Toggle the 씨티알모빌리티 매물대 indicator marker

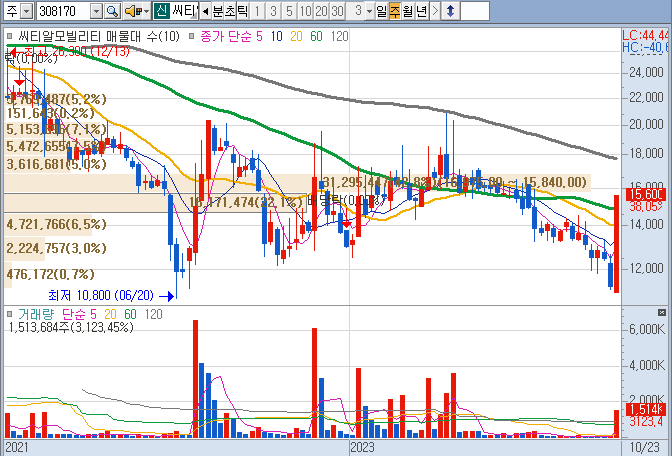[10, 36]
